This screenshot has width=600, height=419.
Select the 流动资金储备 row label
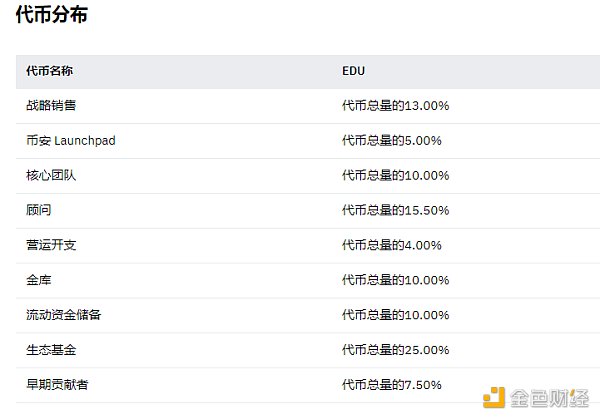coord(63,315)
